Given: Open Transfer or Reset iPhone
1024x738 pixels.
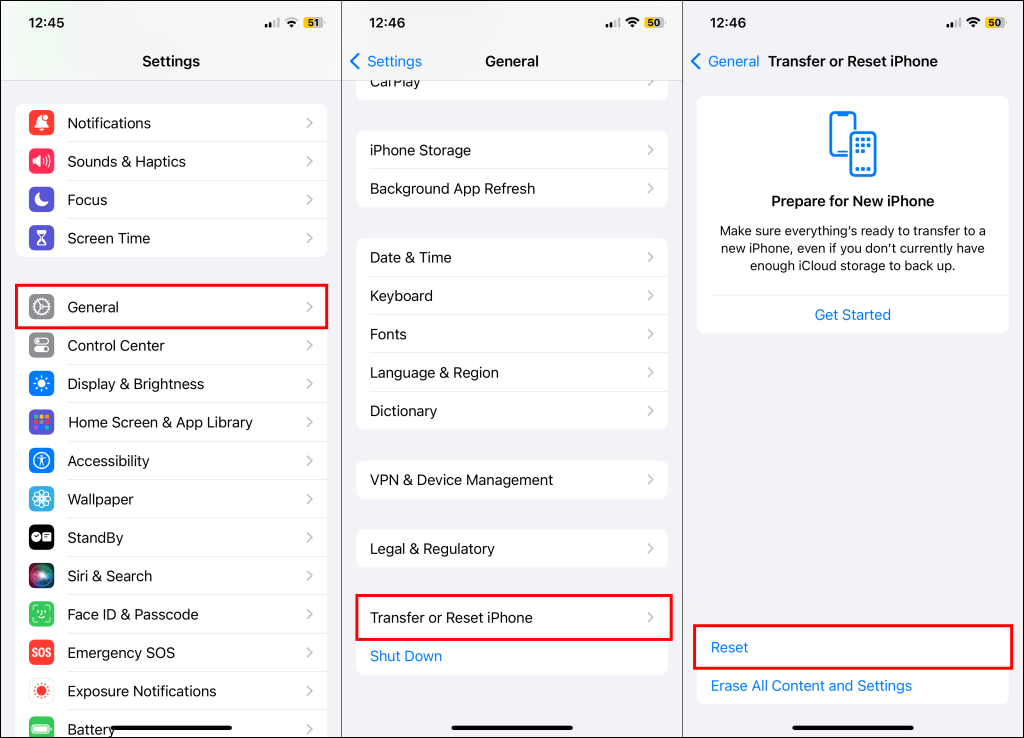Looking at the screenshot, I should pos(513,617).
